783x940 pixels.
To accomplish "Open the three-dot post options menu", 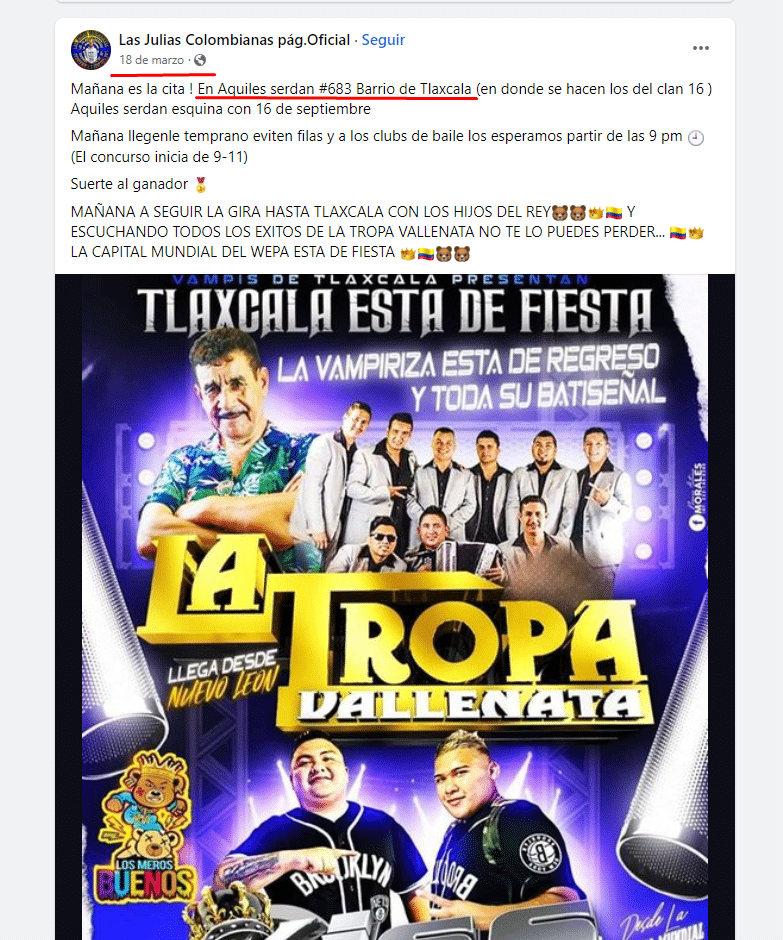I will coord(701,48).
